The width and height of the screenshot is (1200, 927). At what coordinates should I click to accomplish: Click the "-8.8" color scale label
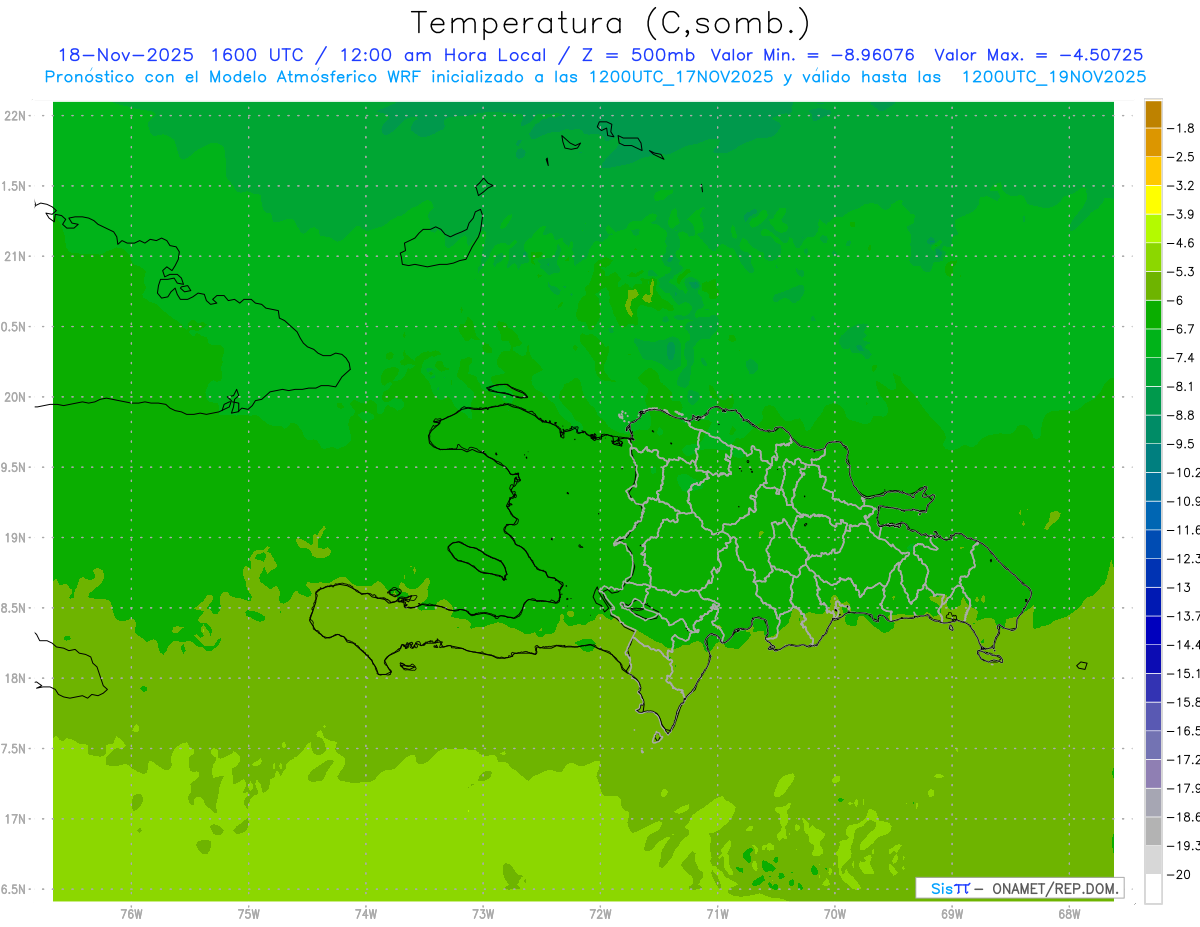pyautogui.click(x=1180, y=415)
